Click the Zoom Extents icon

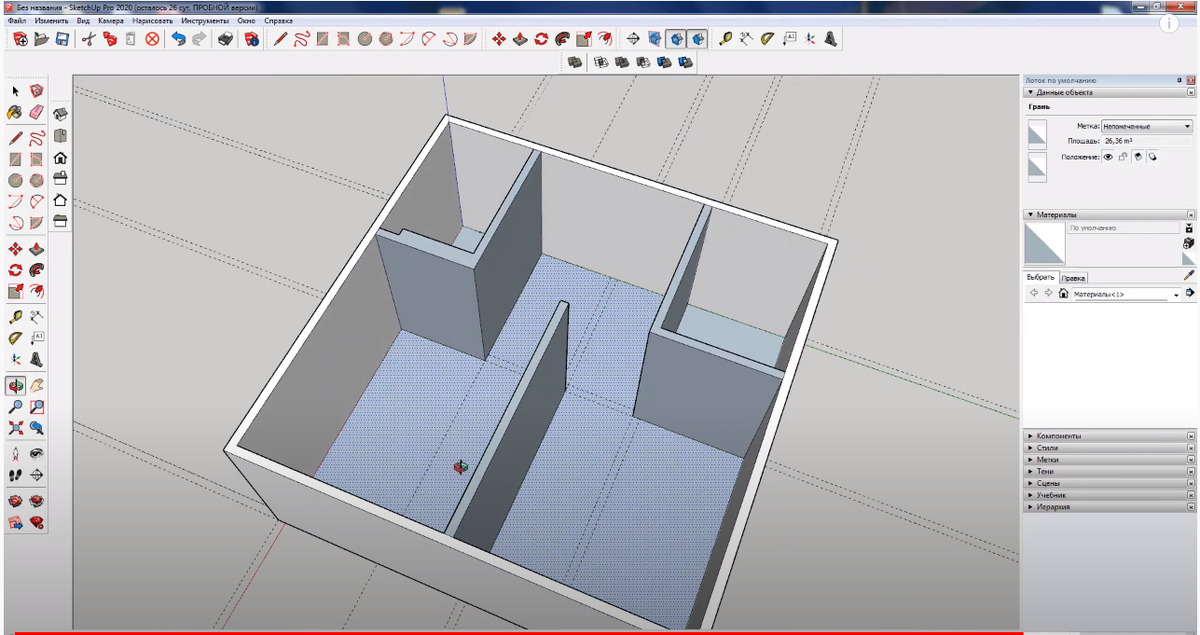click(x=16, y=428)
